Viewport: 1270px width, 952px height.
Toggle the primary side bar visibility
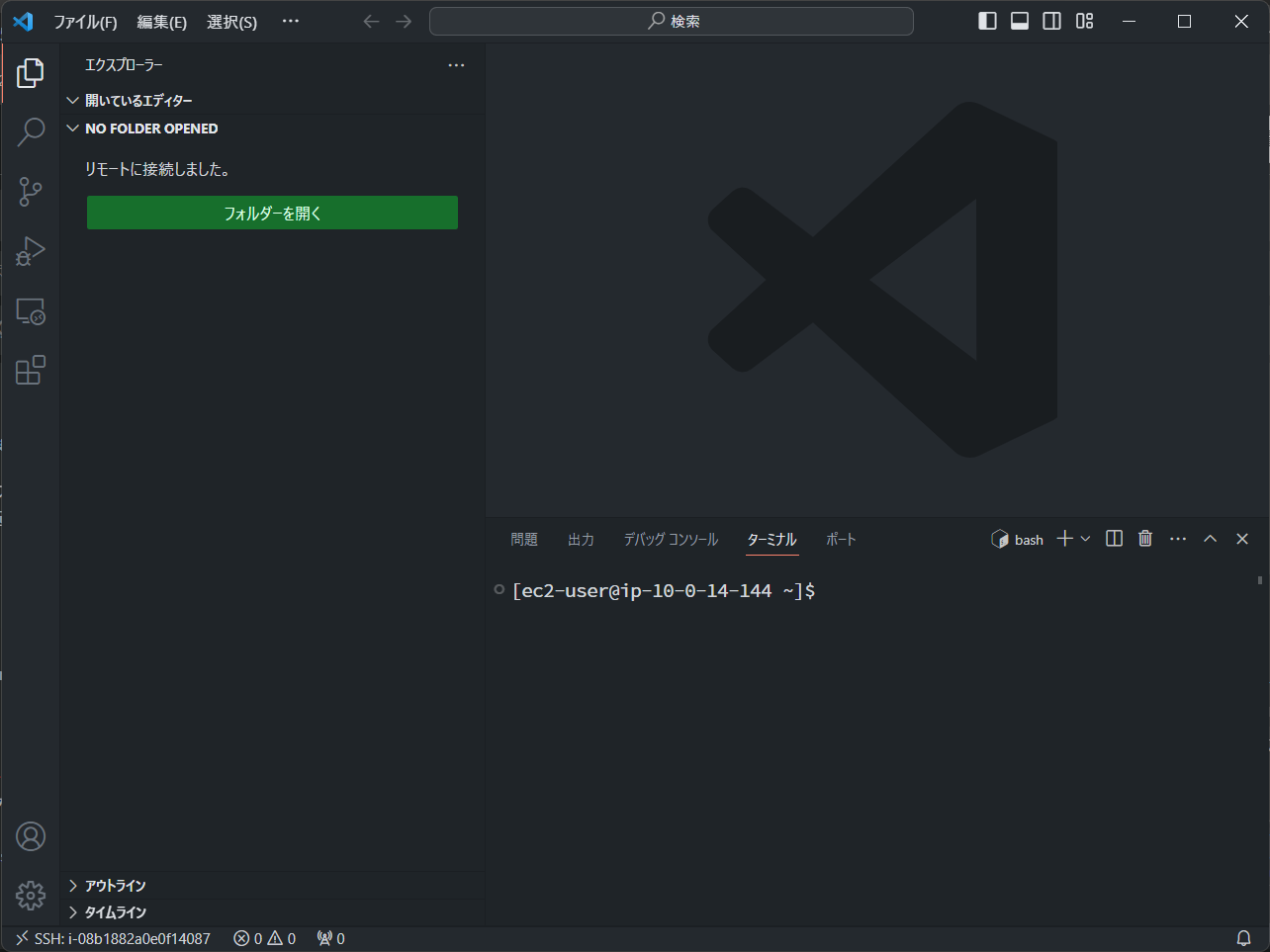pos(987,21)
